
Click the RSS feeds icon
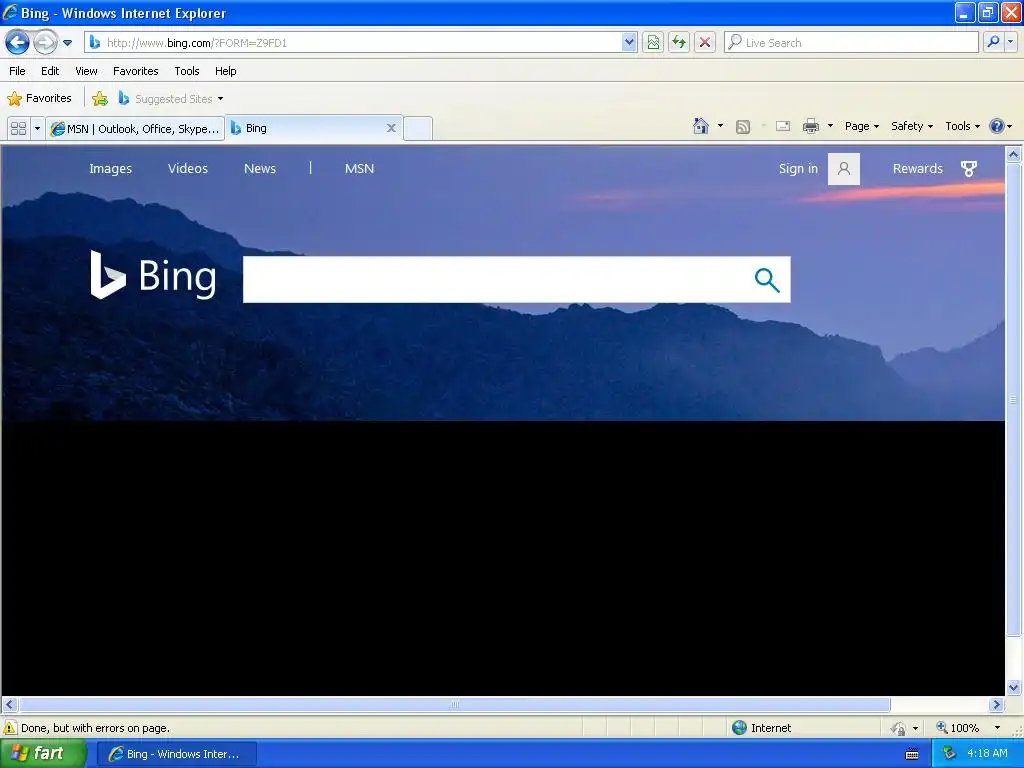743,127
